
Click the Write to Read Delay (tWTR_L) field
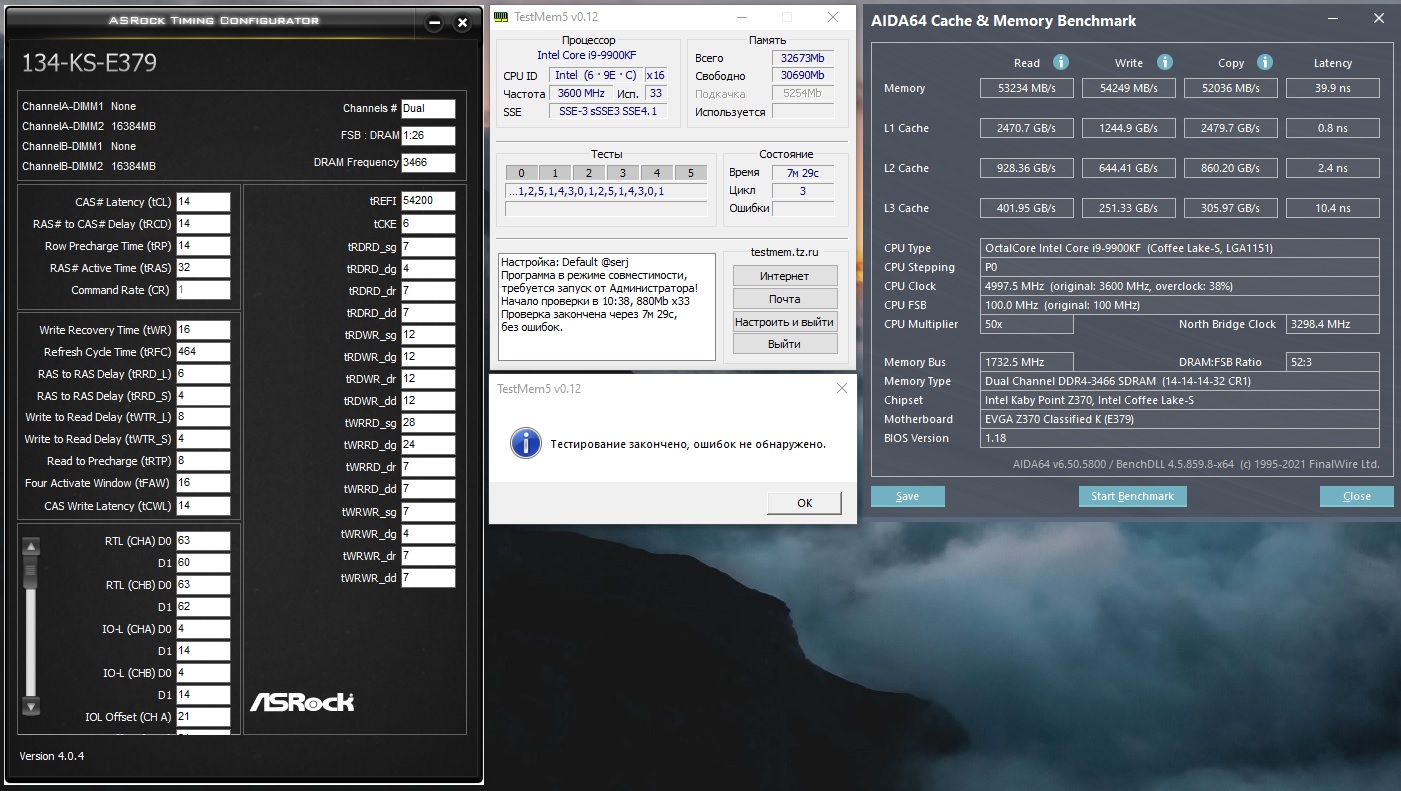click(x=203, y=417)
